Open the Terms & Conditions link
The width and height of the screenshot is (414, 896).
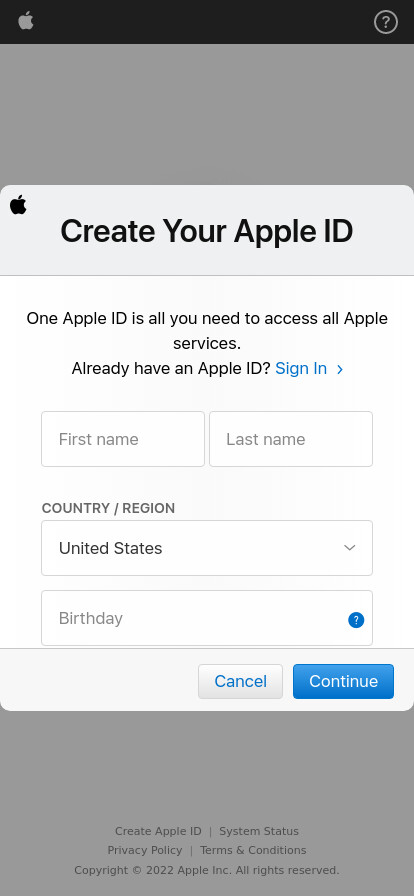(253, 850)
